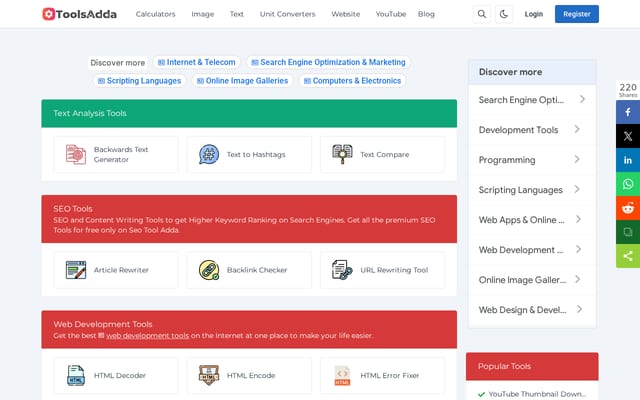This screenshot has height=400, width=640.
Task: Click the copy link share icon
Action: (x=628, y=232)
